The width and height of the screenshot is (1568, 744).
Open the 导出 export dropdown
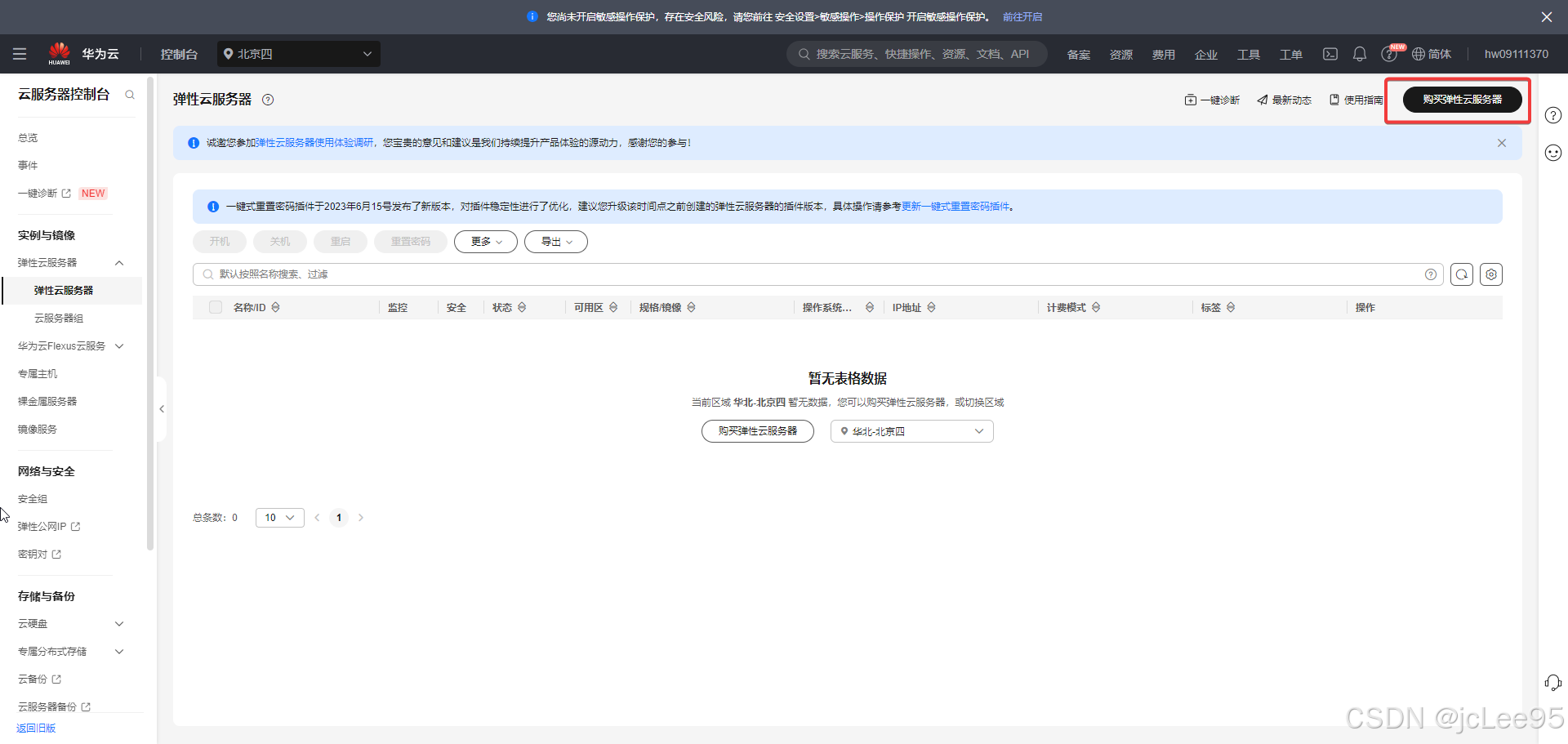(556, 242)
